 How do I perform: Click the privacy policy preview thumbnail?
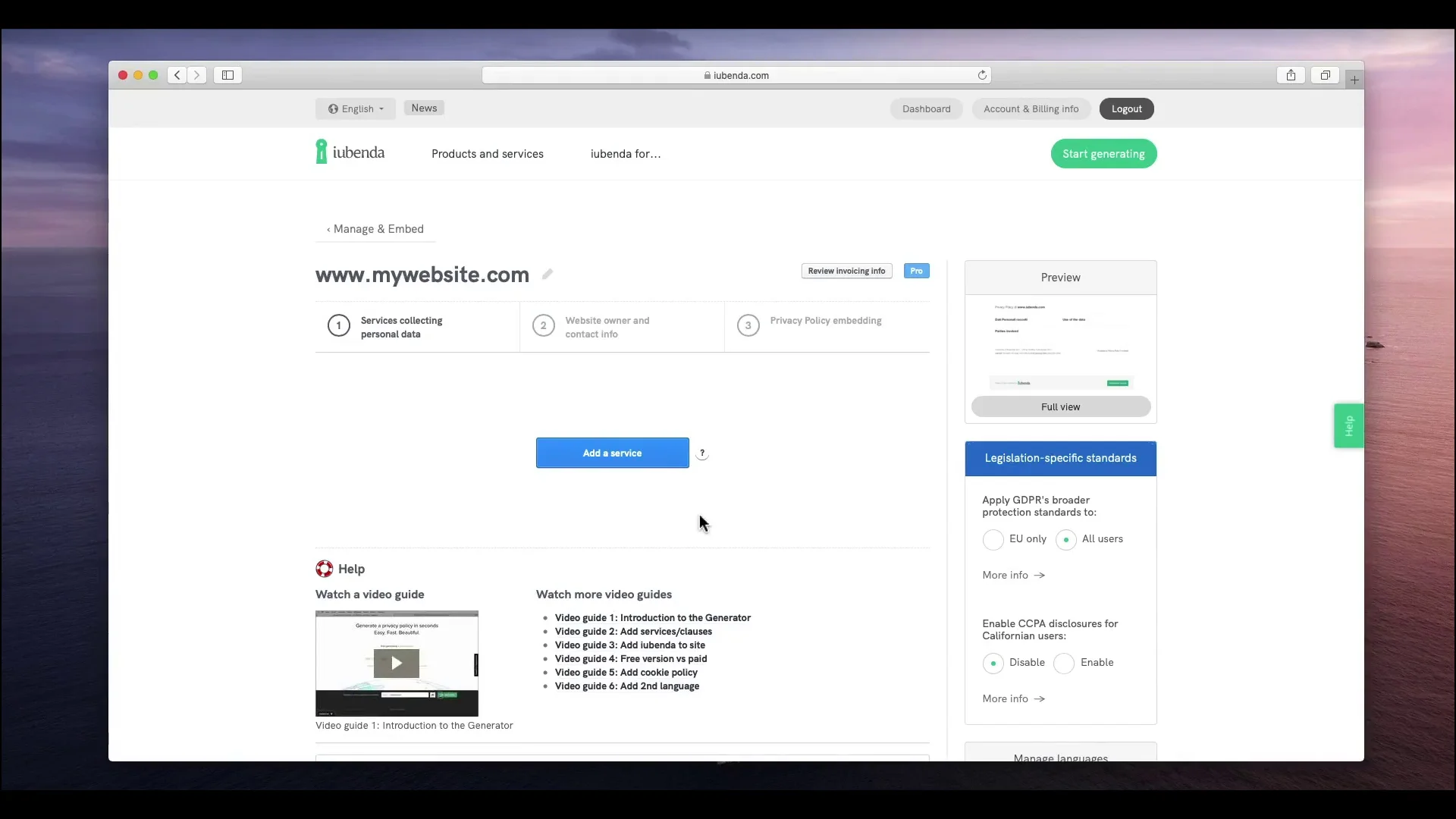coord(1061,345)
